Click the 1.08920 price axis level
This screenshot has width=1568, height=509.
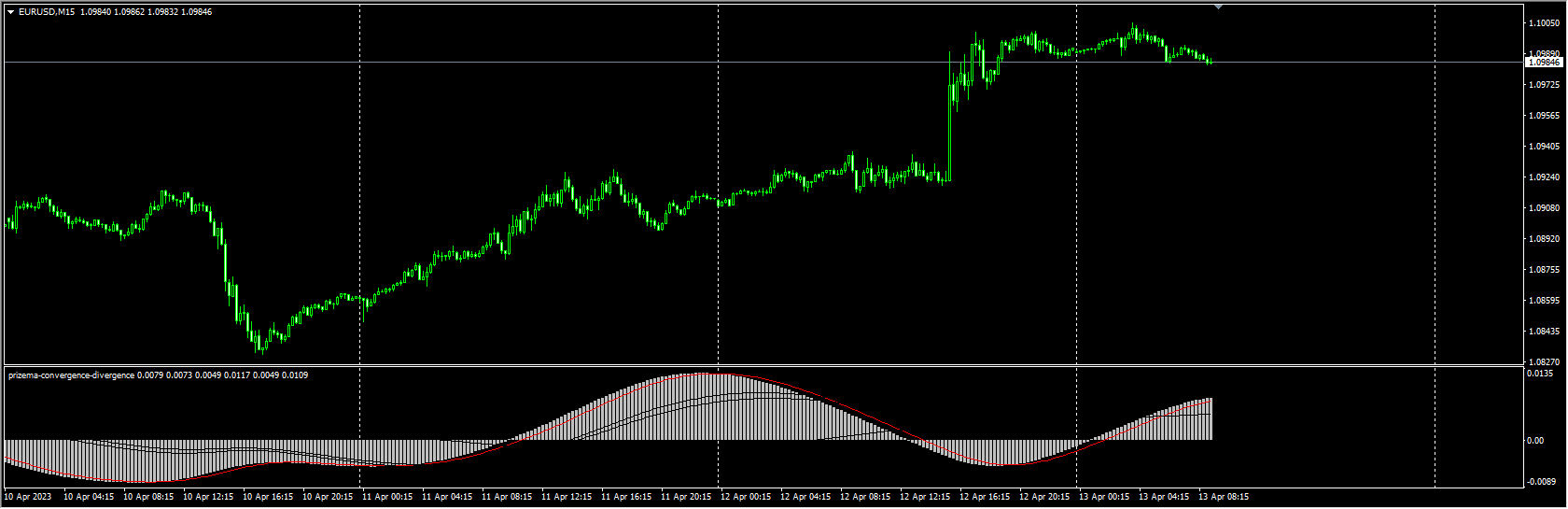[1544, 239]
